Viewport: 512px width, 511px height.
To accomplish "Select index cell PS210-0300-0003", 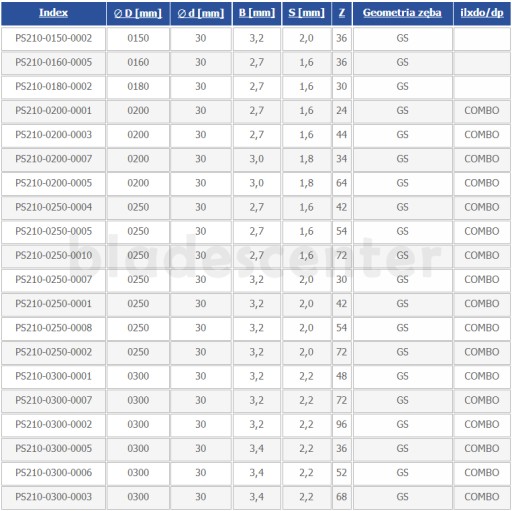I will [x=53, y=497].
